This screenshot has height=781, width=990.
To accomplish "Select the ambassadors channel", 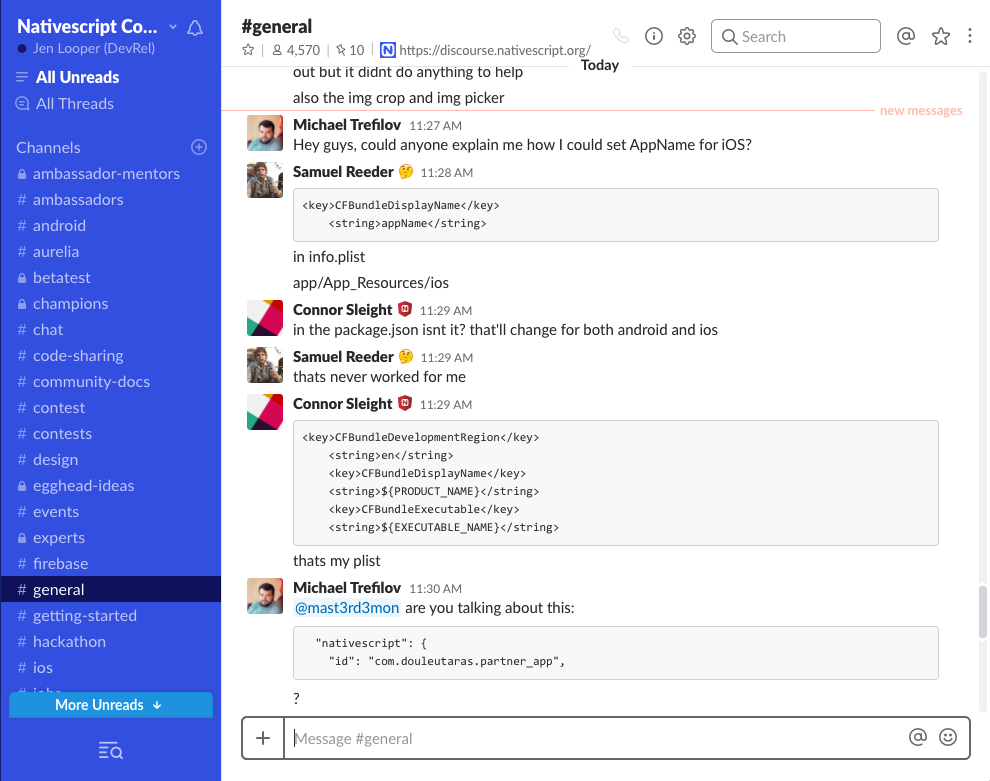I will (78, 200).
